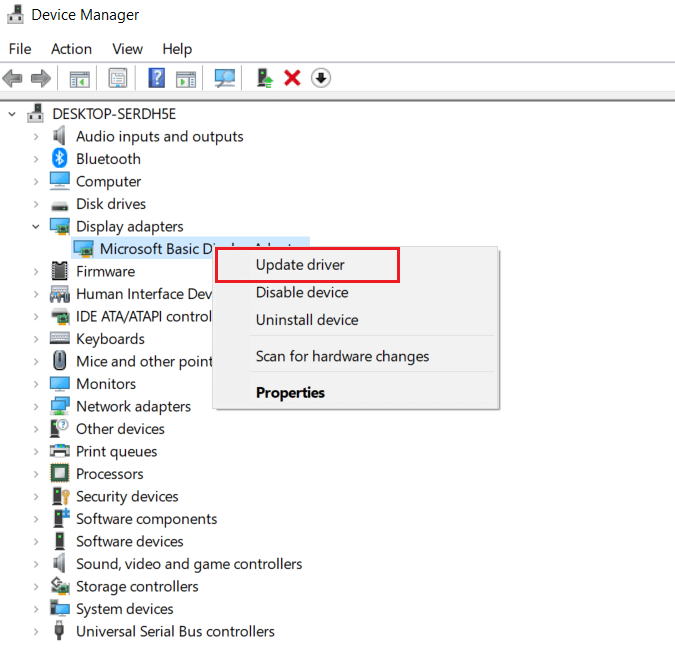This screenshot has height=658, width=675.
Task: Click the Keyboards category icon
Action: [x=59, y=338]
